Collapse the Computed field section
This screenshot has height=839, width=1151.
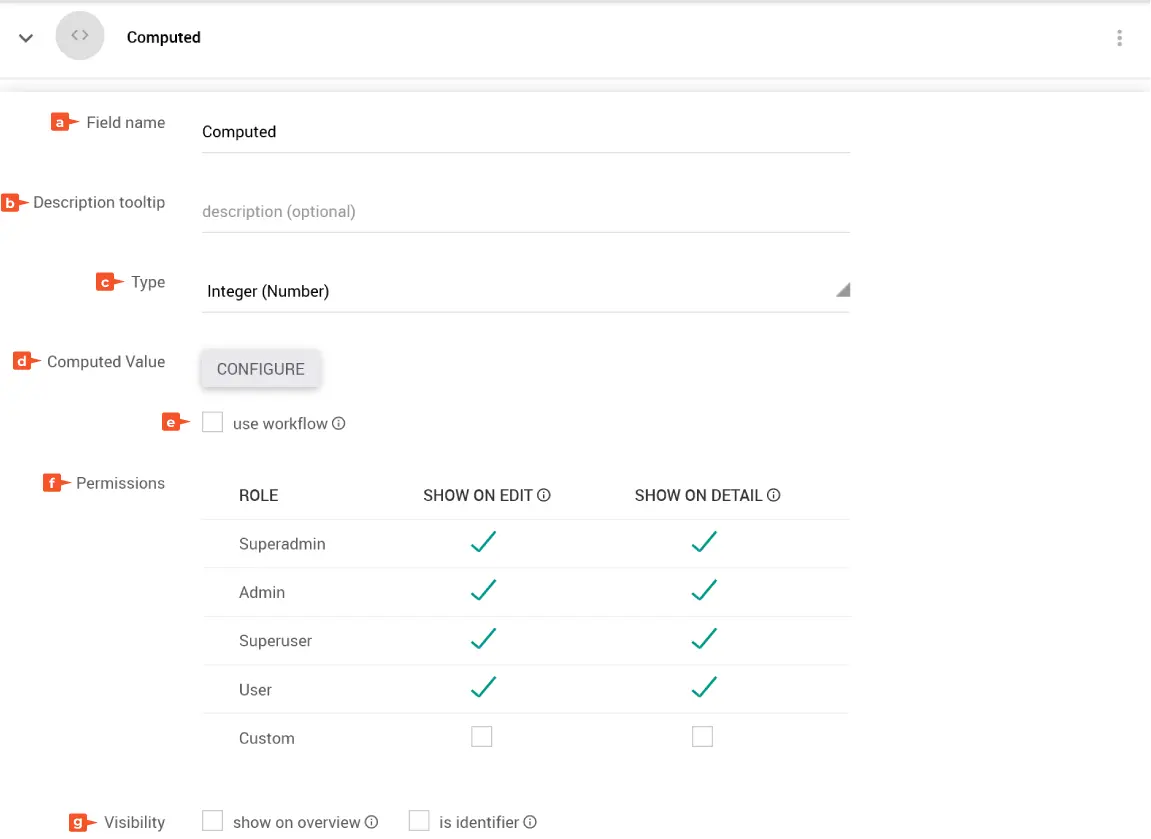[x=27, y=38]
